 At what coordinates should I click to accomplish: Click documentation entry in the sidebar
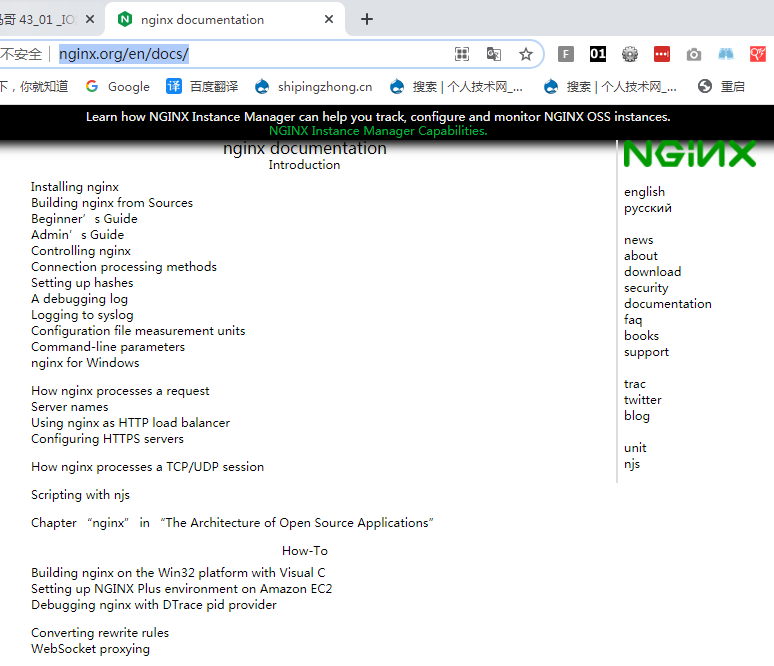click(x=667, y=304)
